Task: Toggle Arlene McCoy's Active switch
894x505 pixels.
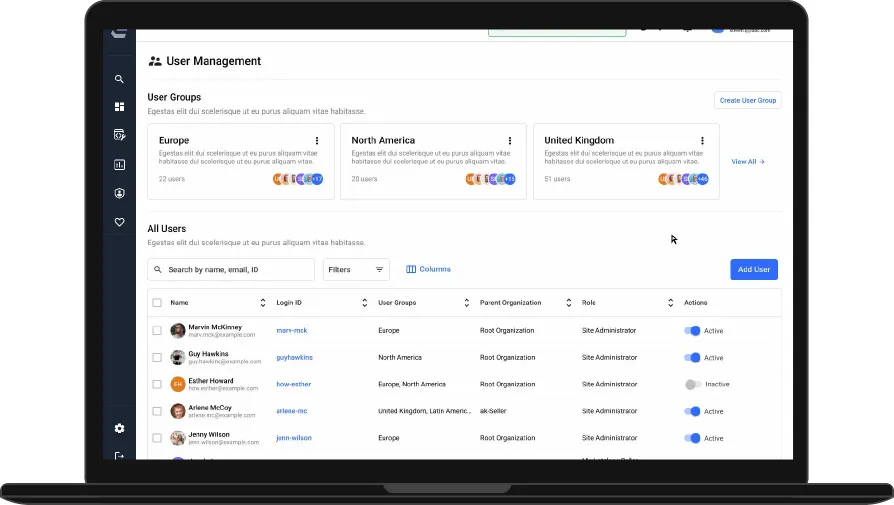Action: [x=692, y=411]
